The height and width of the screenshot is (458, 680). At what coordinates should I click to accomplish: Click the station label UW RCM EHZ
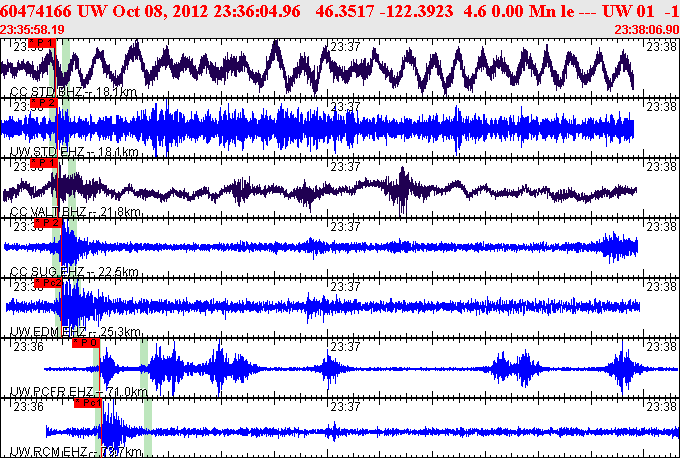48,452
